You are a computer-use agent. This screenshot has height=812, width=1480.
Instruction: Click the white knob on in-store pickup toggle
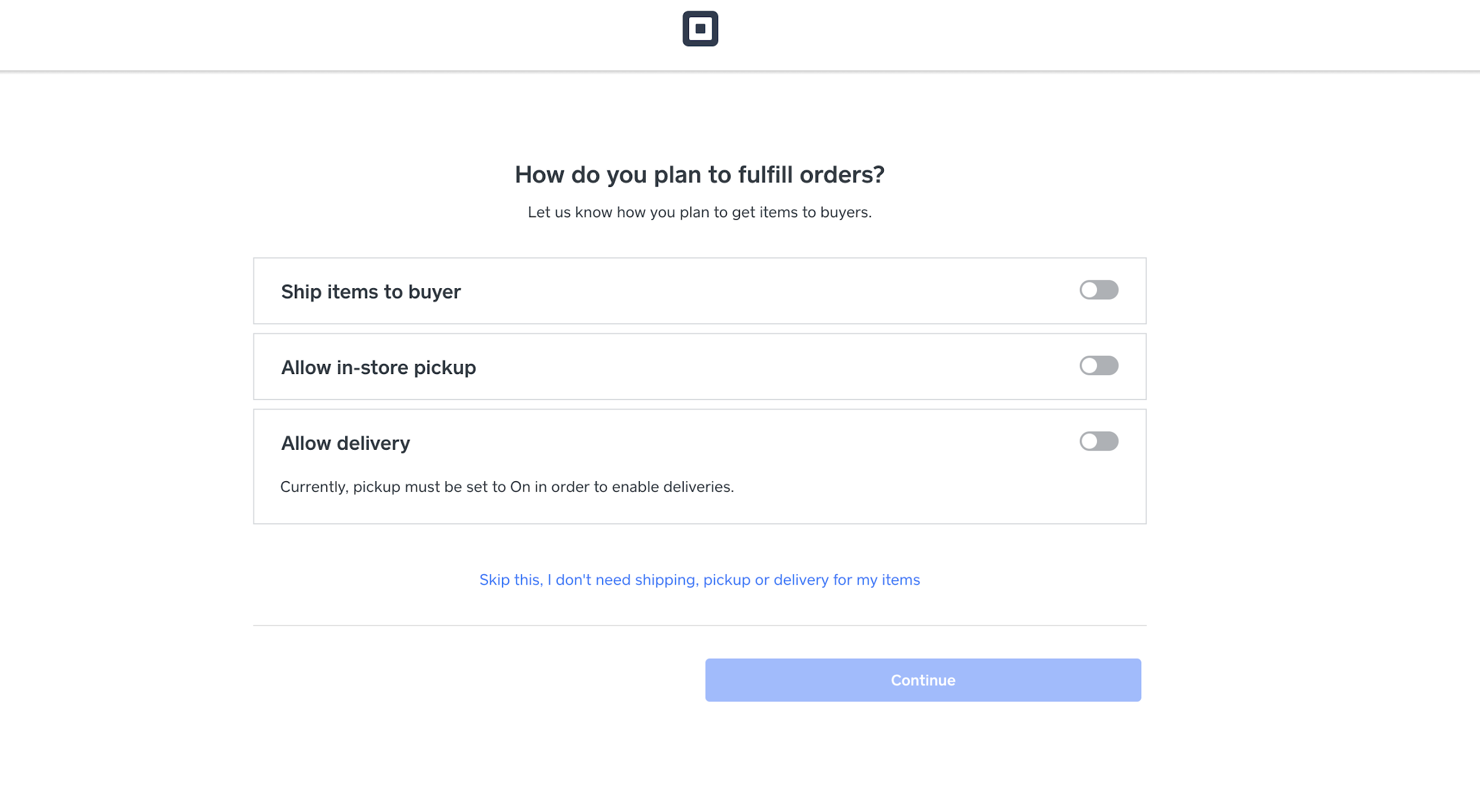(1089, 366)
